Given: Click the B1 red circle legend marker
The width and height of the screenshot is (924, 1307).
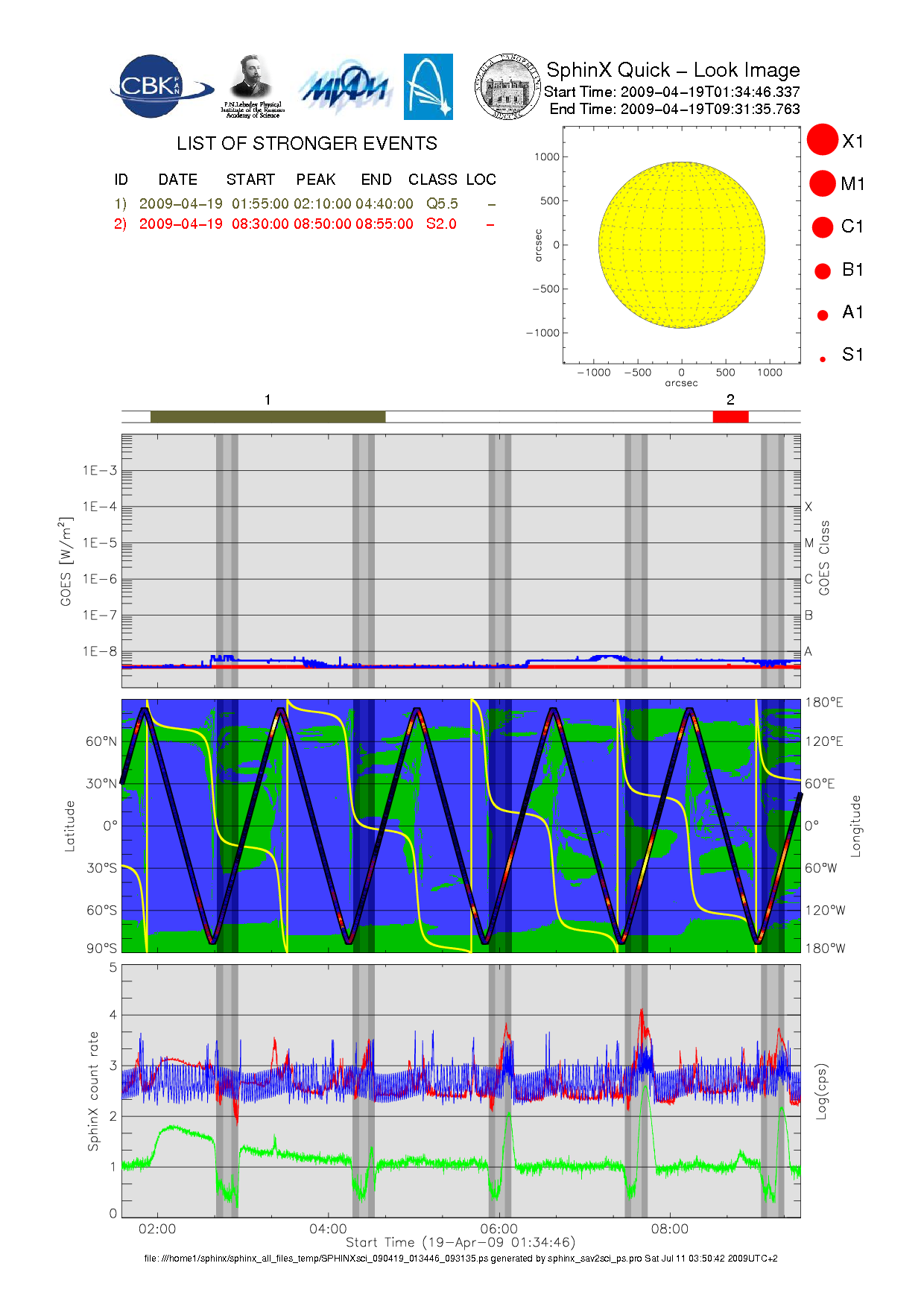Looking at the screenshot, I should pyautogui.click(x=823, y=271).
